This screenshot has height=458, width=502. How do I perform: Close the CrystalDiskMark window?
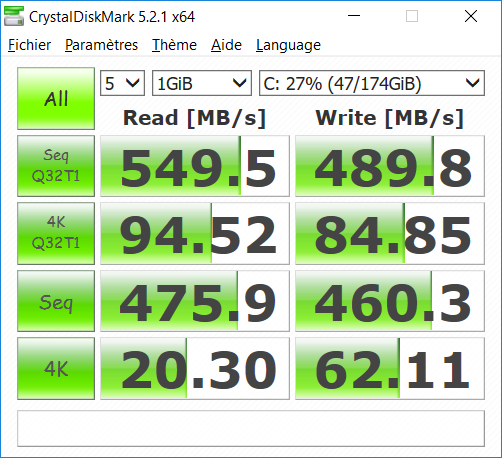(x=471, y=16)
